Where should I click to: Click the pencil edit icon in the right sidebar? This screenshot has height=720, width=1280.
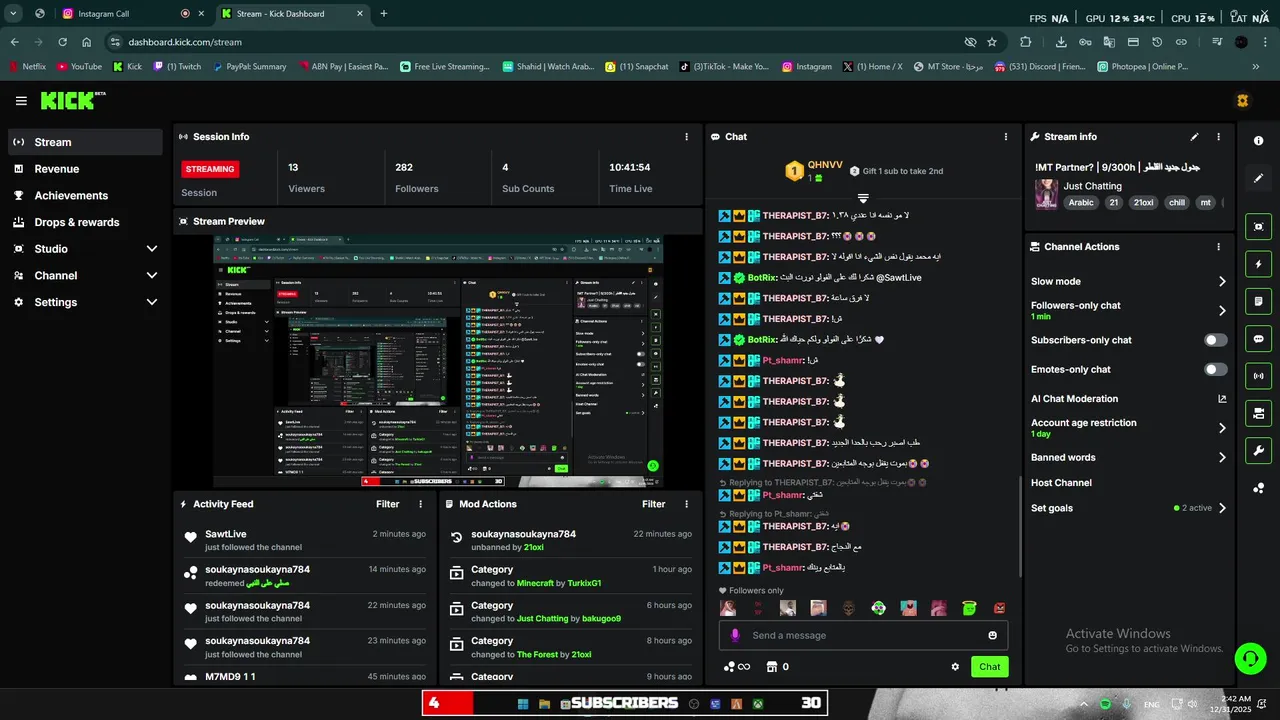(1258, 178)
